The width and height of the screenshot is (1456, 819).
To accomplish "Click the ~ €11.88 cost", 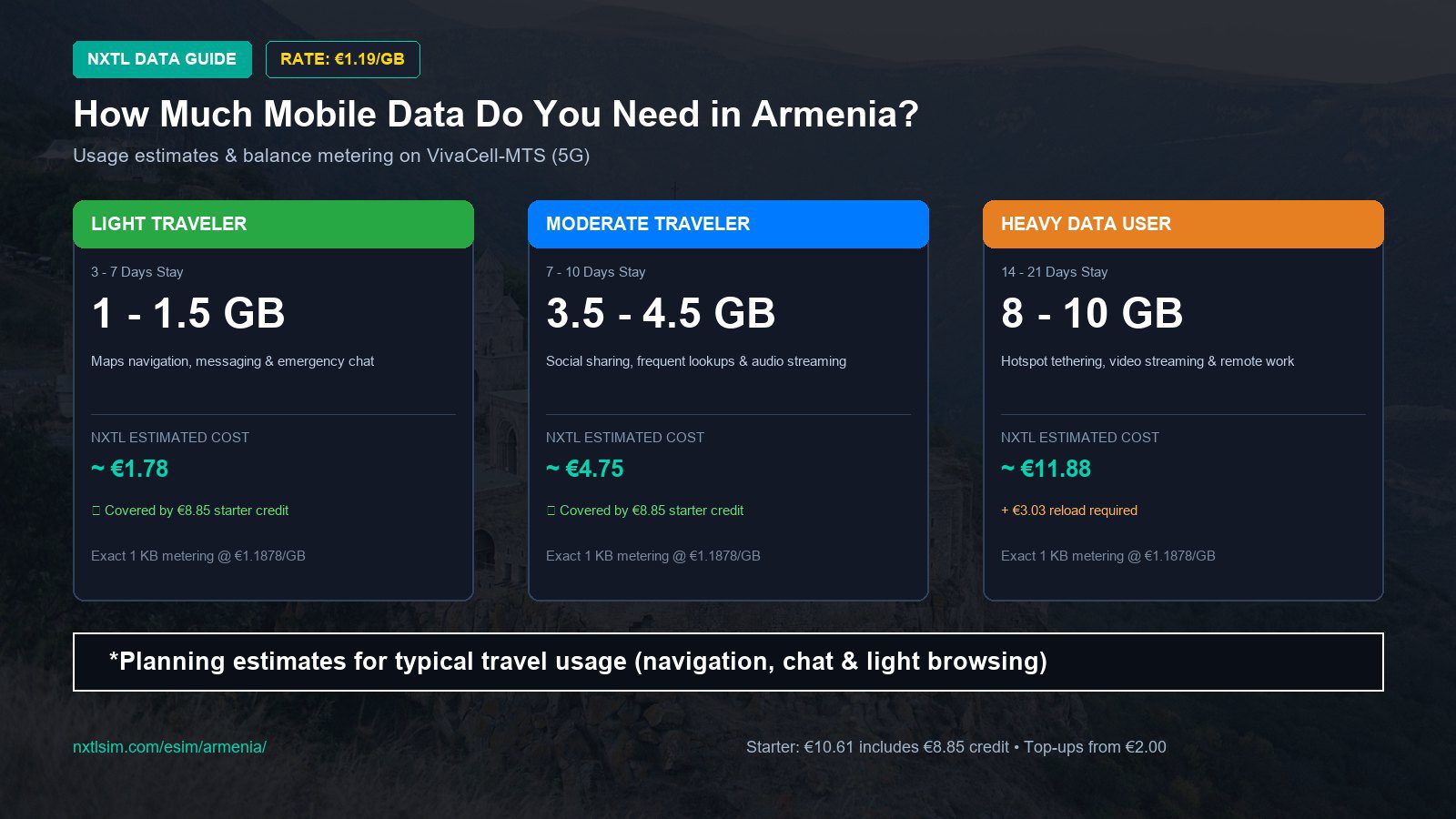I will [x=1046, y=469].
